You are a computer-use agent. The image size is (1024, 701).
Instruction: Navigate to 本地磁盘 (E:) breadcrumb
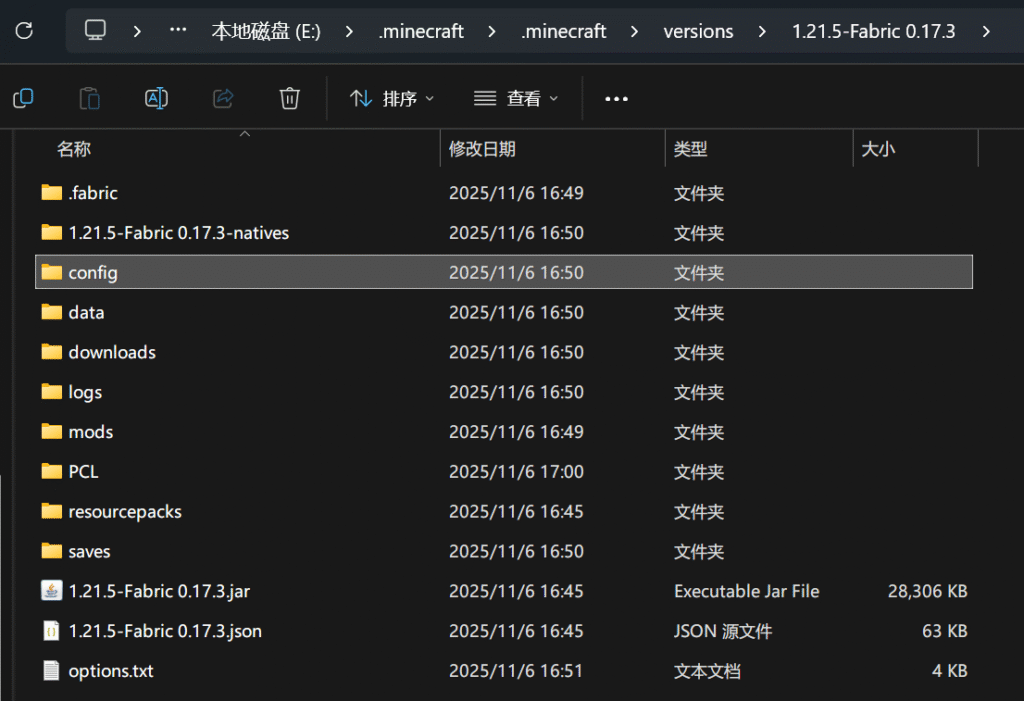(265, 31)
